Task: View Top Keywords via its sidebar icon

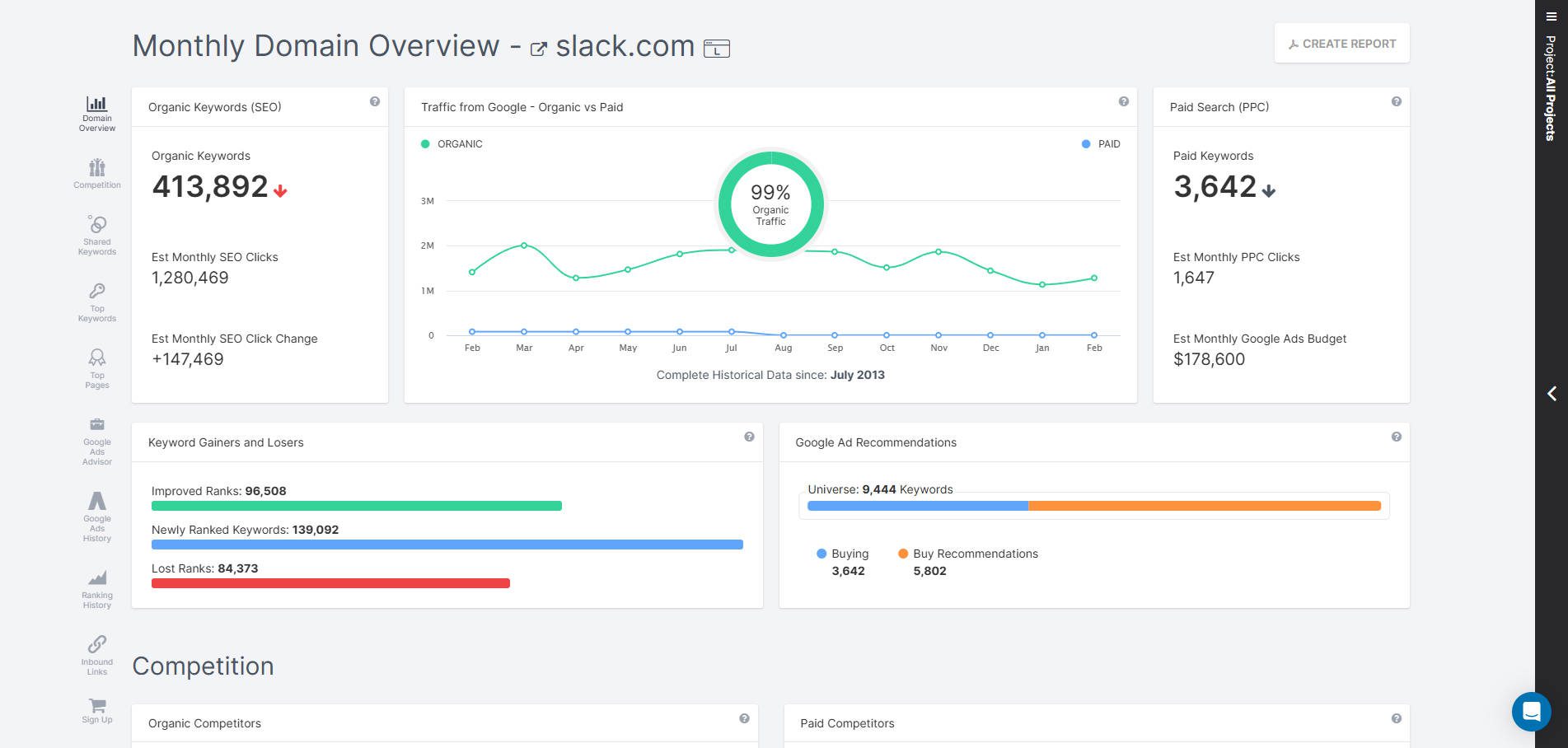Action: click(x=96, y=302)
